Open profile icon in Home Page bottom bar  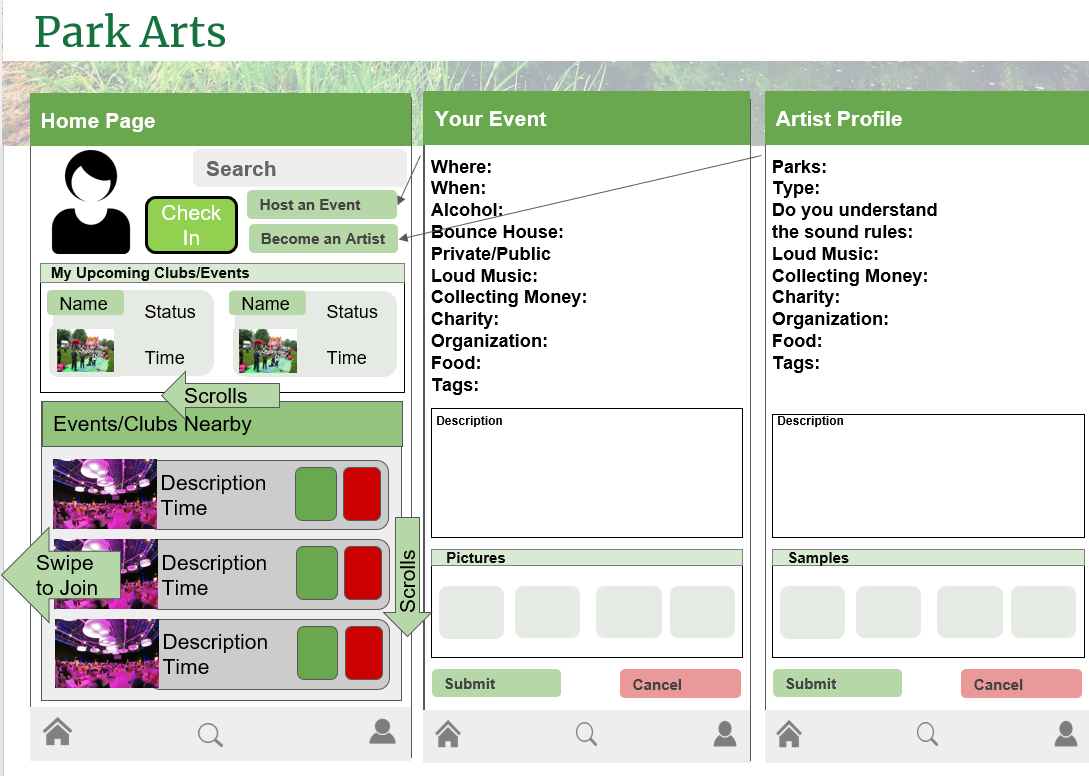pyautogui.click(x=382, y=732)
